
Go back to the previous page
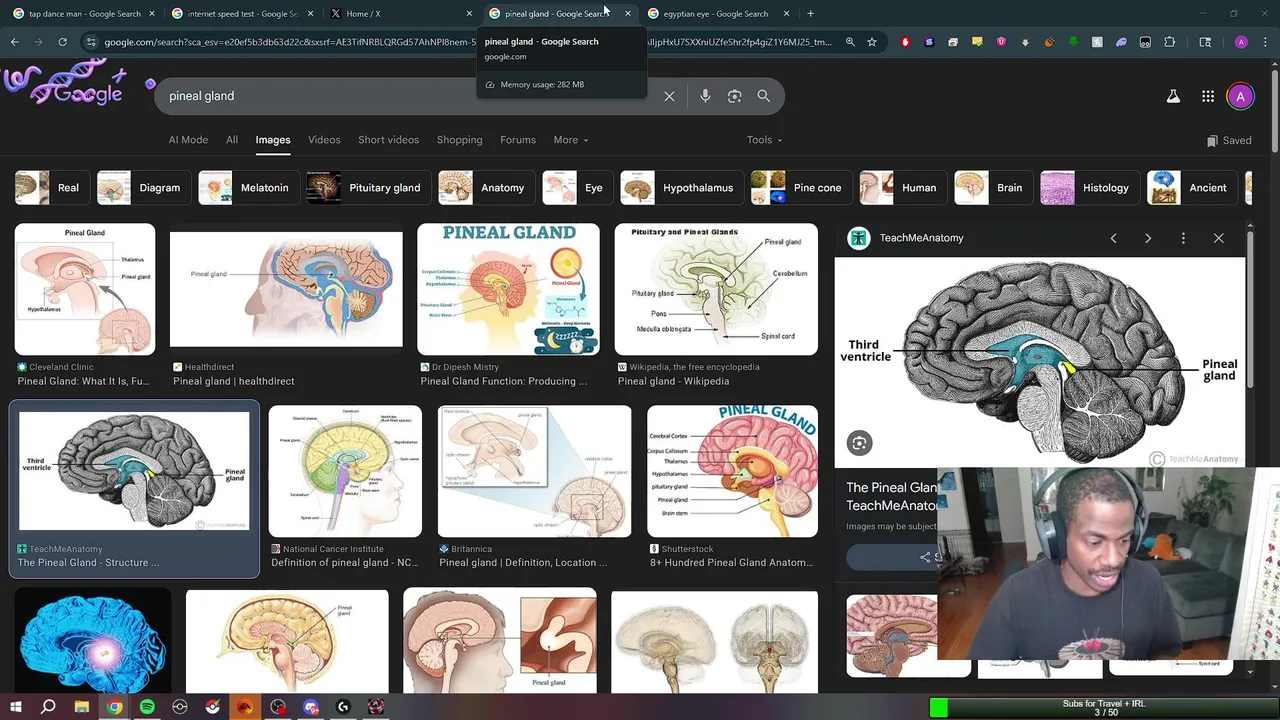[14, 42]
